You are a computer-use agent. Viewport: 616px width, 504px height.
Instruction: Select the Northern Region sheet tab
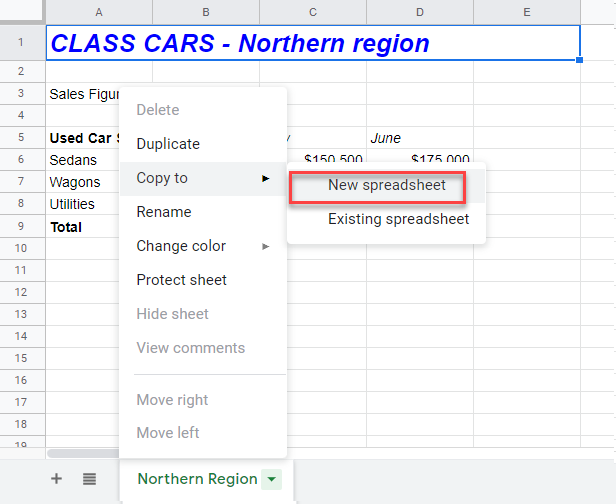coord(197,479)
